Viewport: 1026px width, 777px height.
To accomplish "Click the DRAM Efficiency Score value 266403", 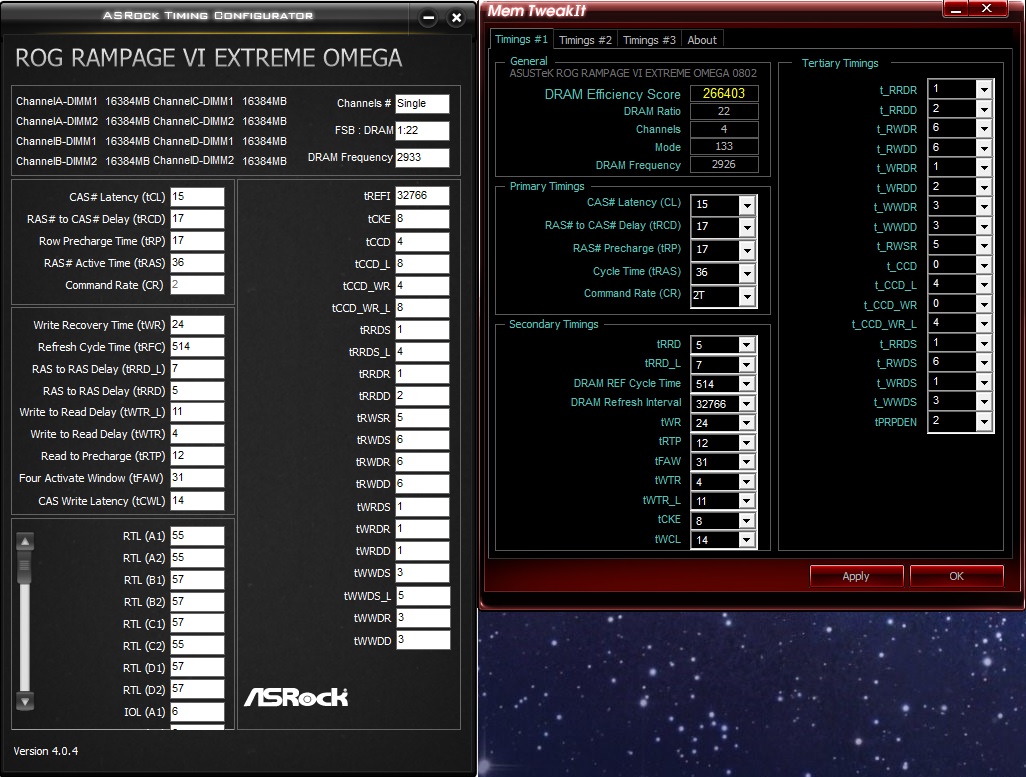I will [x=724, y=94].
